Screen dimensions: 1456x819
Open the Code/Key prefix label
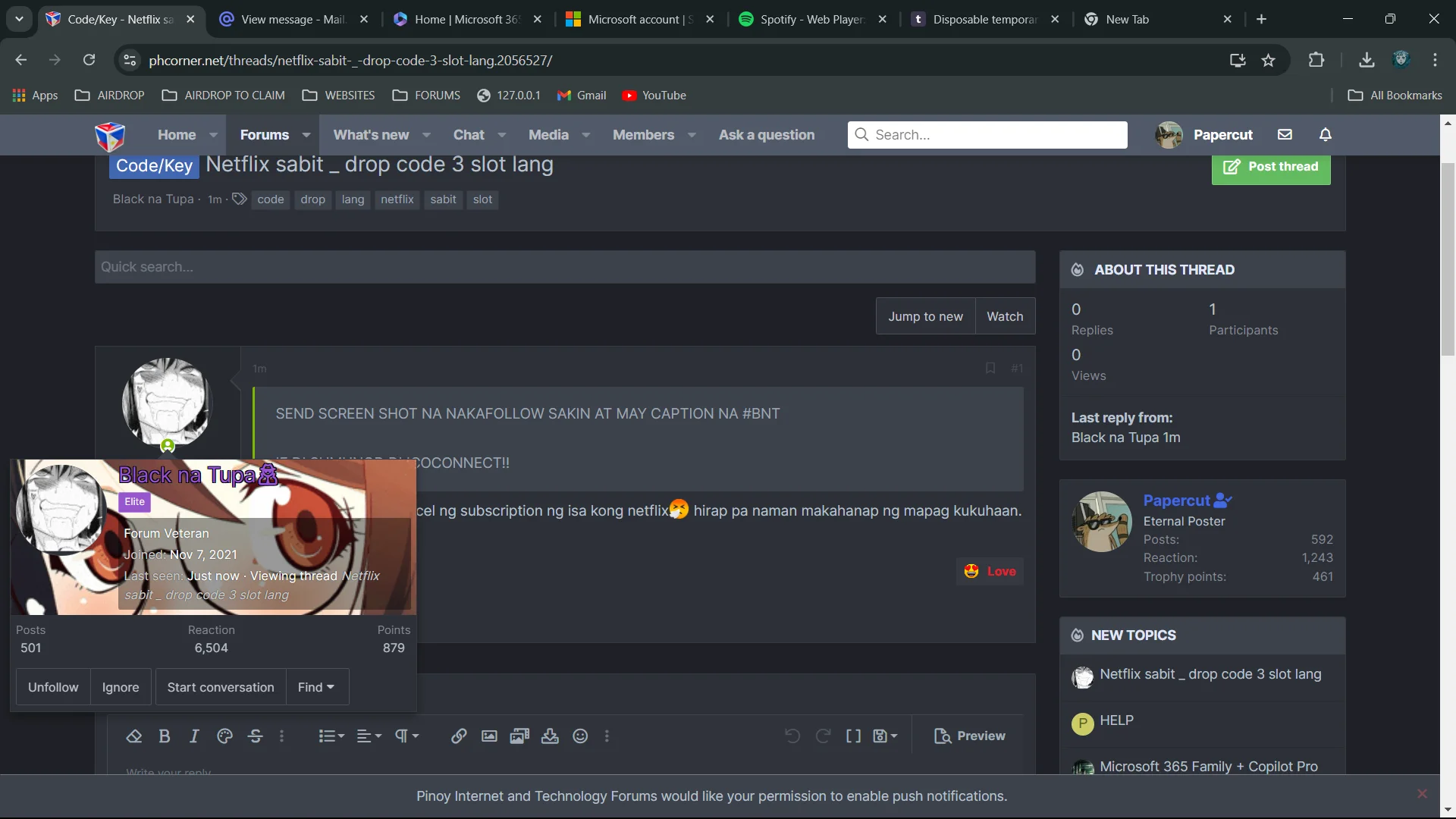point(155,166)
